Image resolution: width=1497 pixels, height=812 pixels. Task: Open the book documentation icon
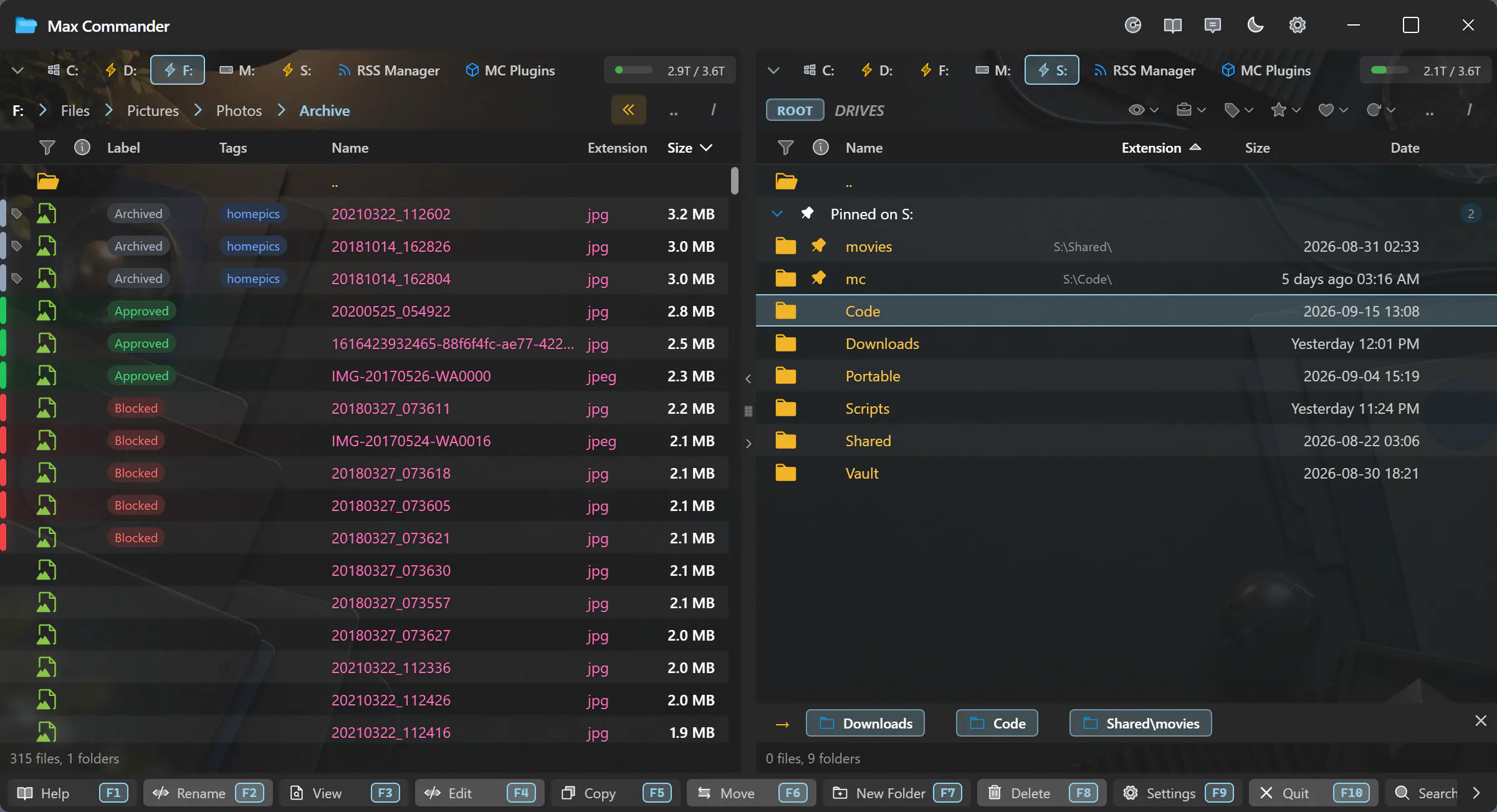(x=1172, y=26)
